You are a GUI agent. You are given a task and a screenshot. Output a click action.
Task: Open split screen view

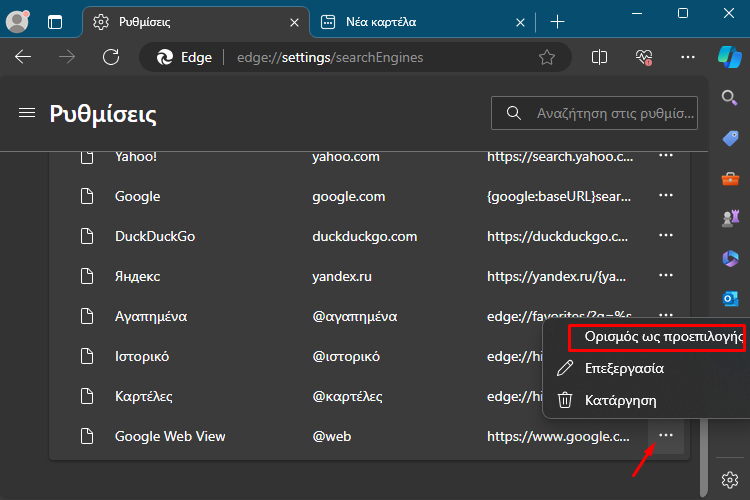[599, 57]
